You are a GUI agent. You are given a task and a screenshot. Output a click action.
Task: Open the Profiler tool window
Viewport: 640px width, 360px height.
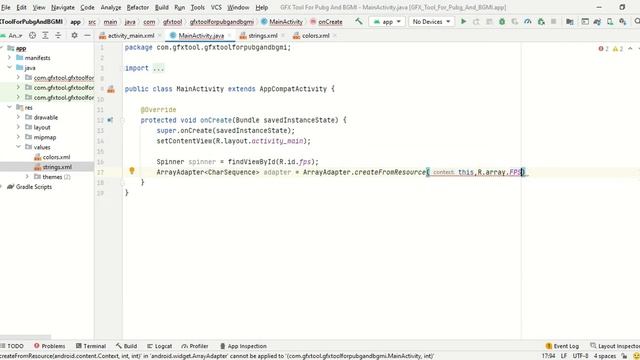(194, 346)
